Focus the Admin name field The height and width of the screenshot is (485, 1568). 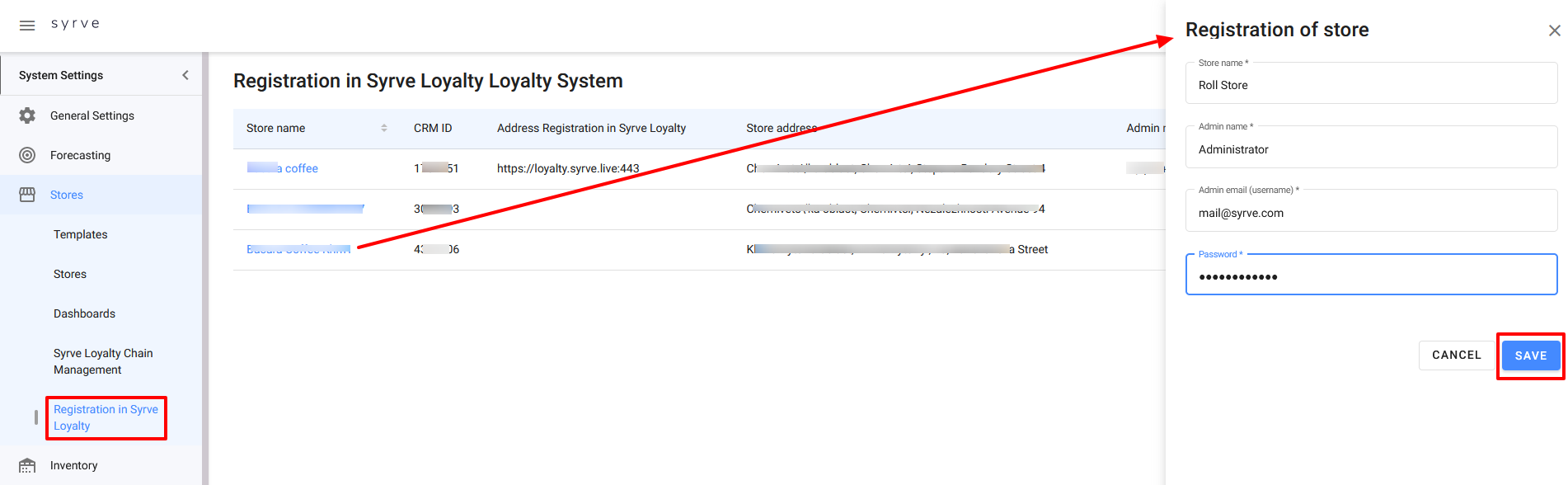[1370, 149]
